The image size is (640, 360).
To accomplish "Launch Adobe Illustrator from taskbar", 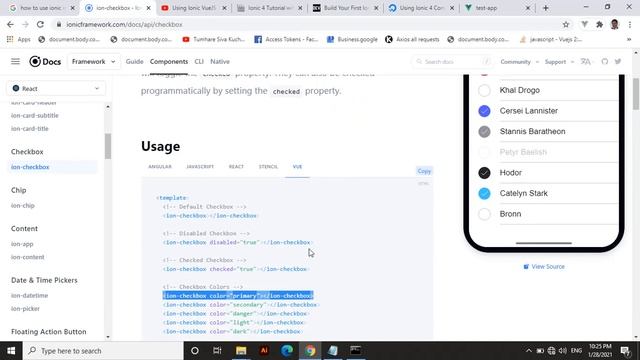I will (x=264, y=351).
